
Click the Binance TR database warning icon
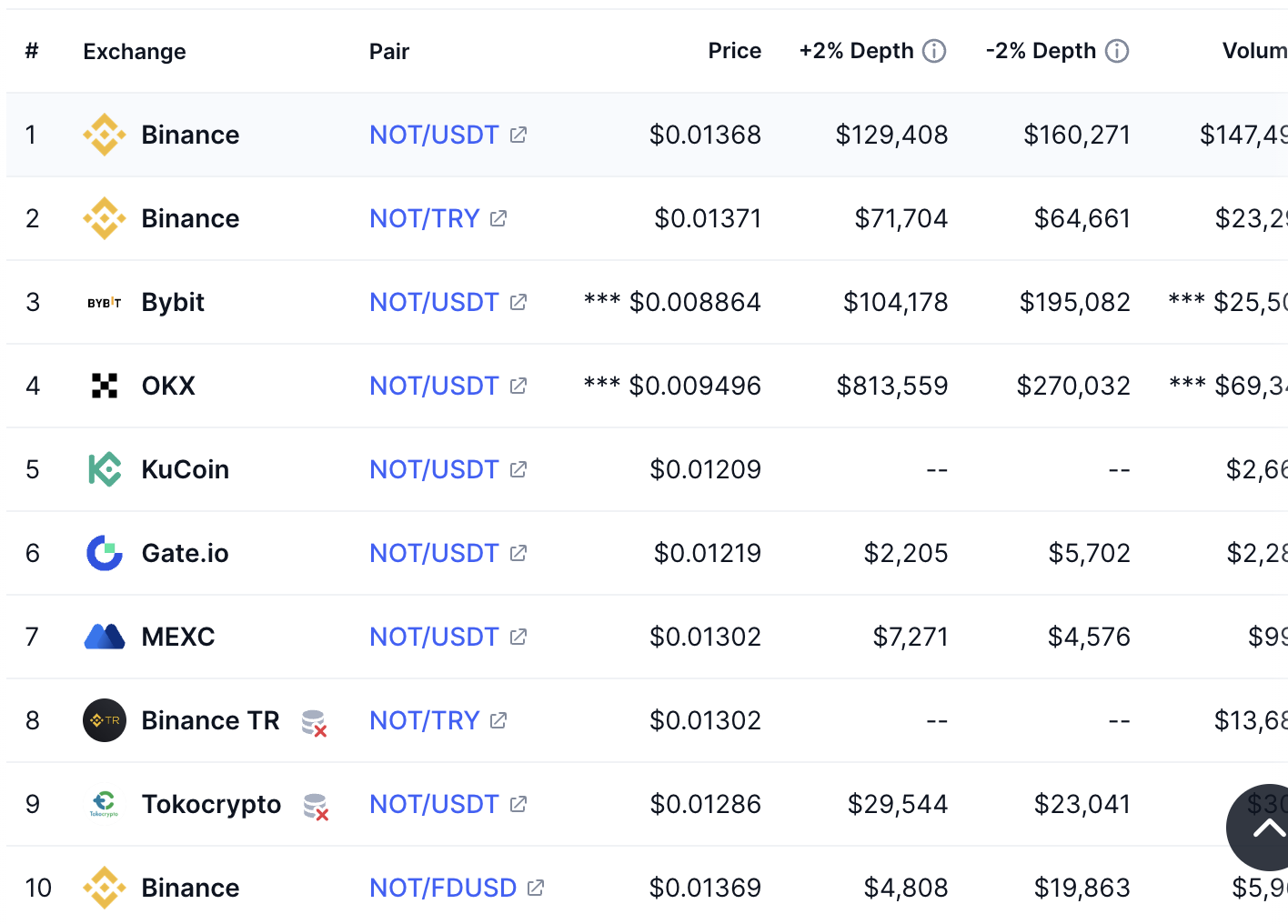coord(314,723)
